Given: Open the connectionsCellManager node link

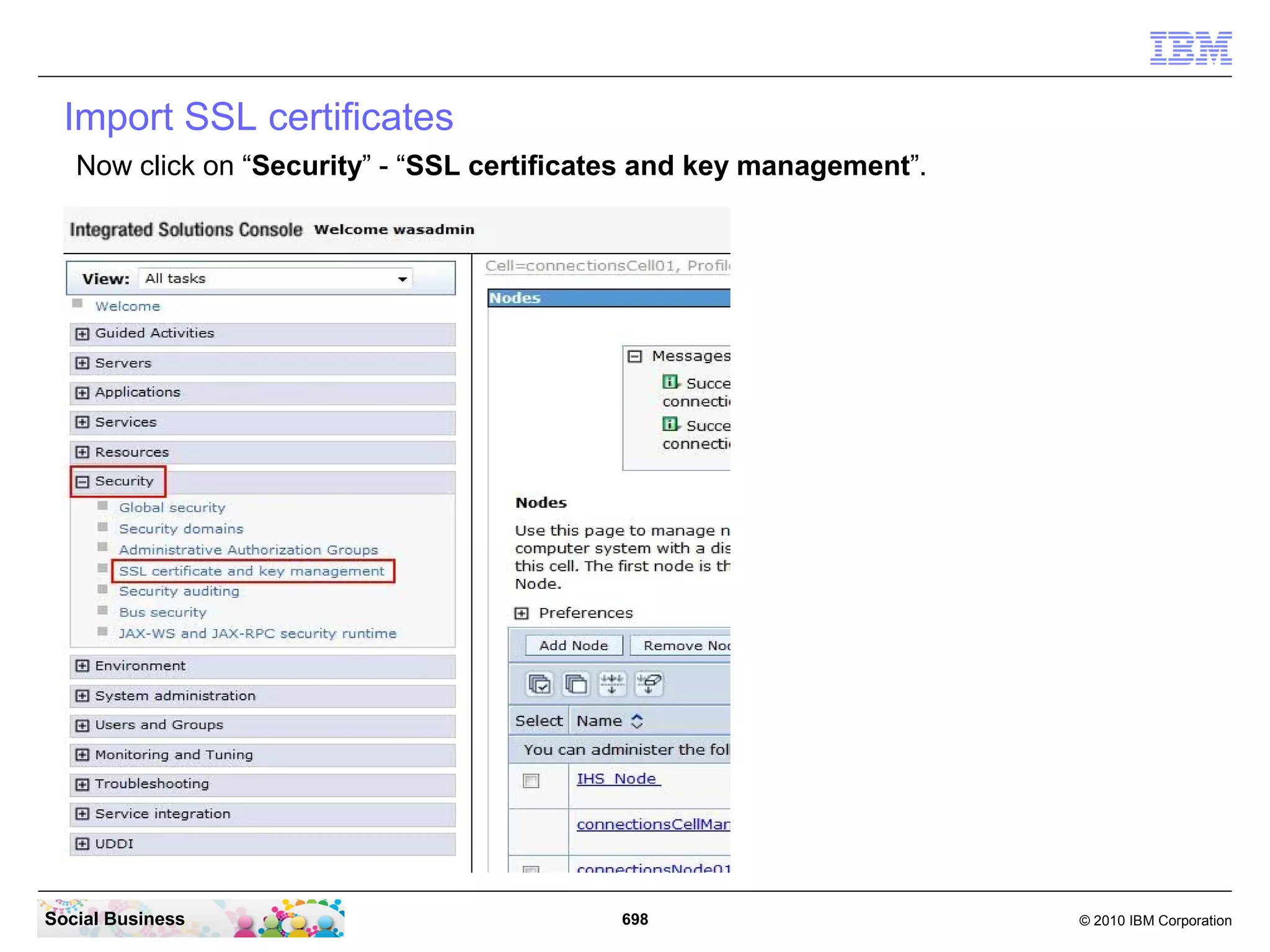Looking at the screenshot, I should 653,824.
